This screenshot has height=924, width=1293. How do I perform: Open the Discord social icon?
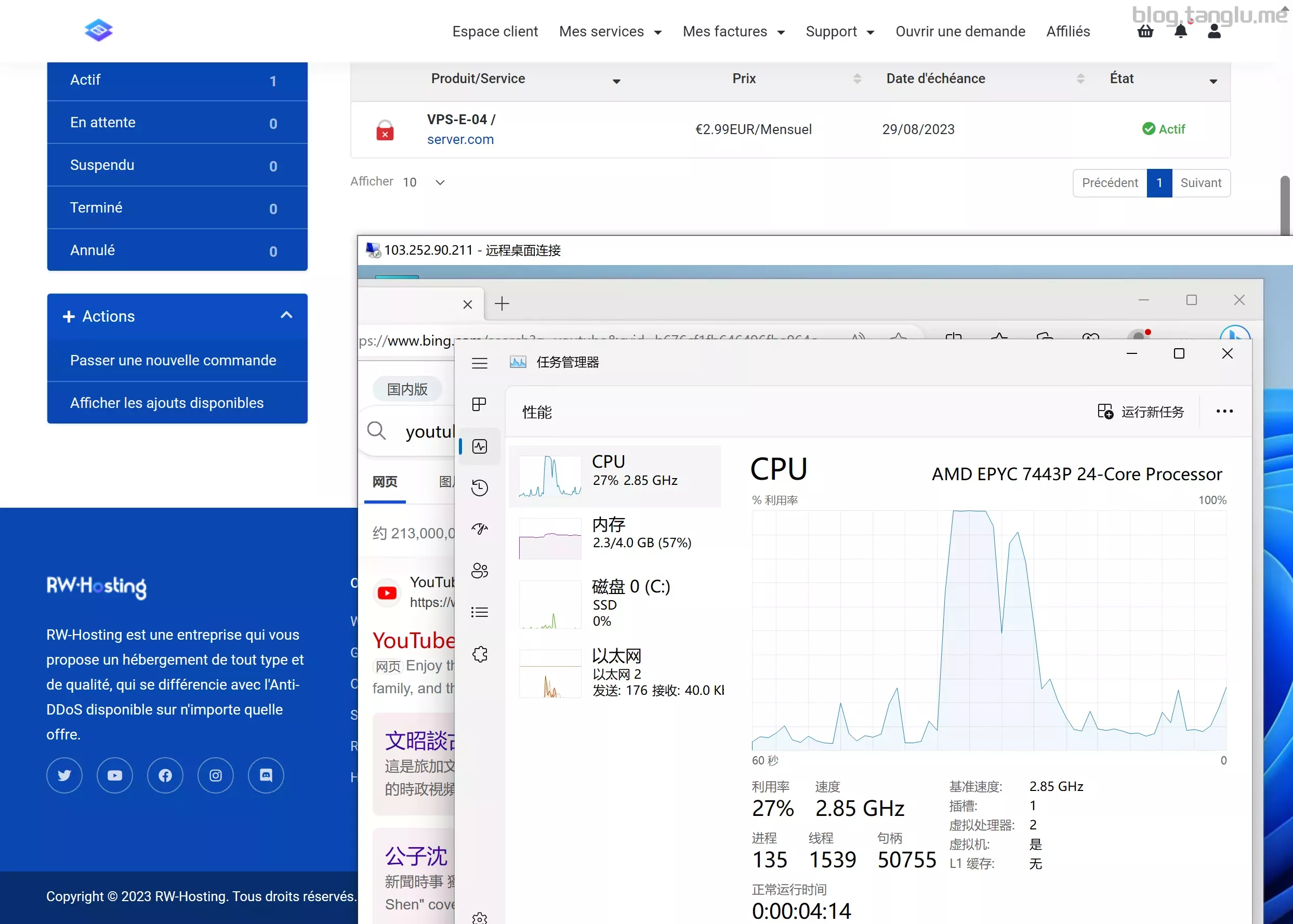coord(266,775)
